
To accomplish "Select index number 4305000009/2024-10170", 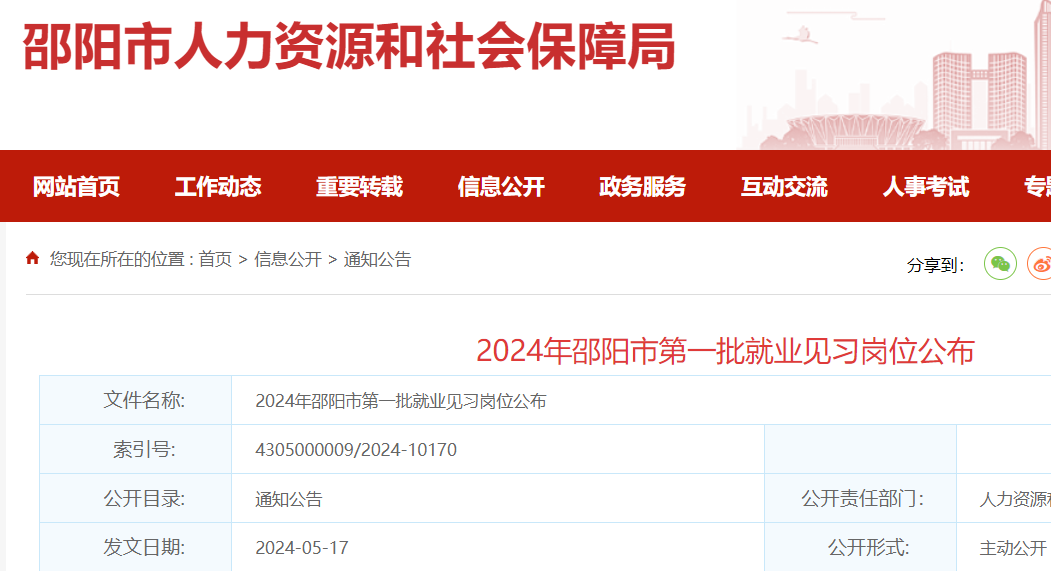I will point(356,450).
